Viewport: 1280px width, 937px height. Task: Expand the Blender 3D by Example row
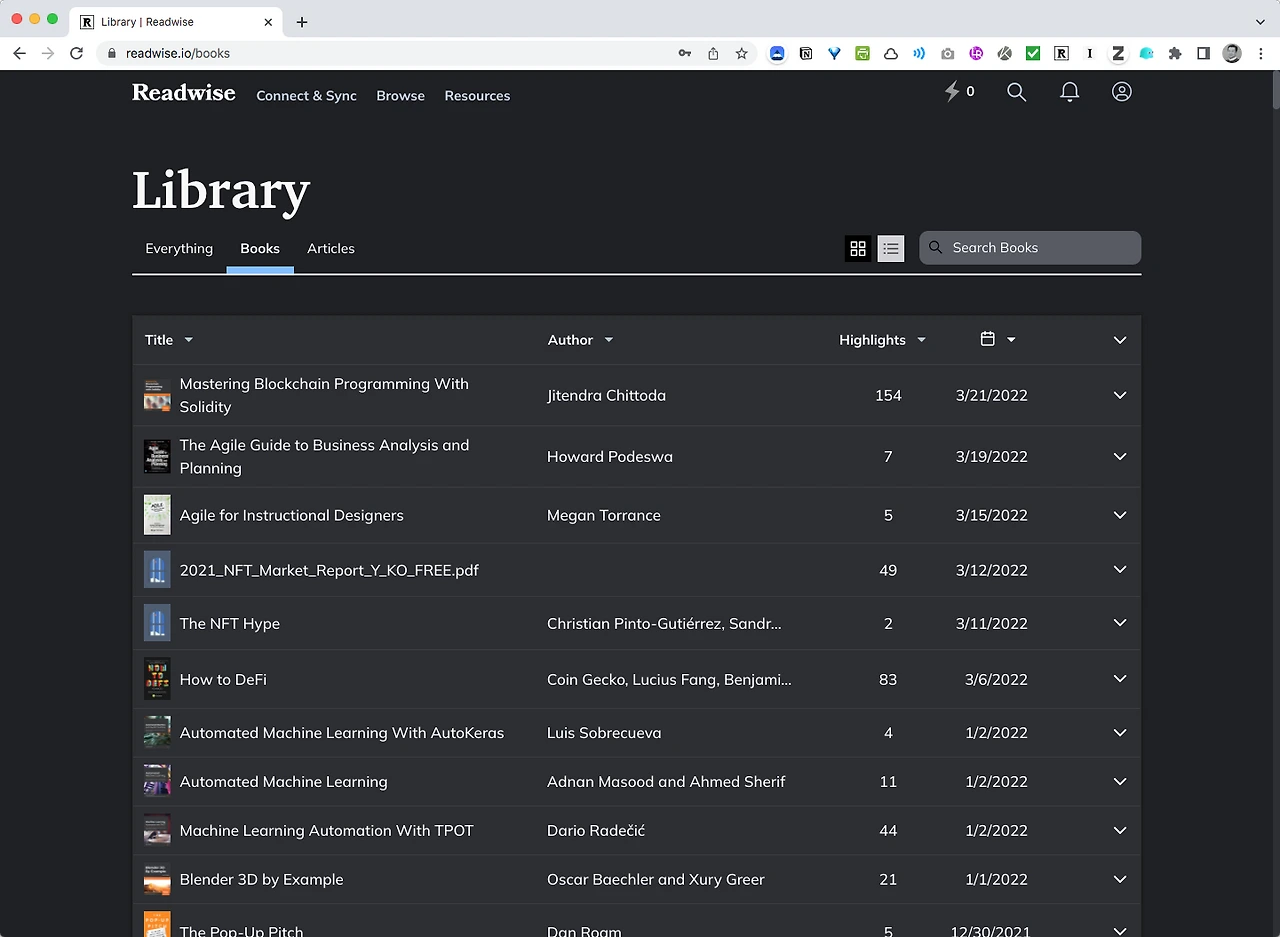pos(1120,879)
